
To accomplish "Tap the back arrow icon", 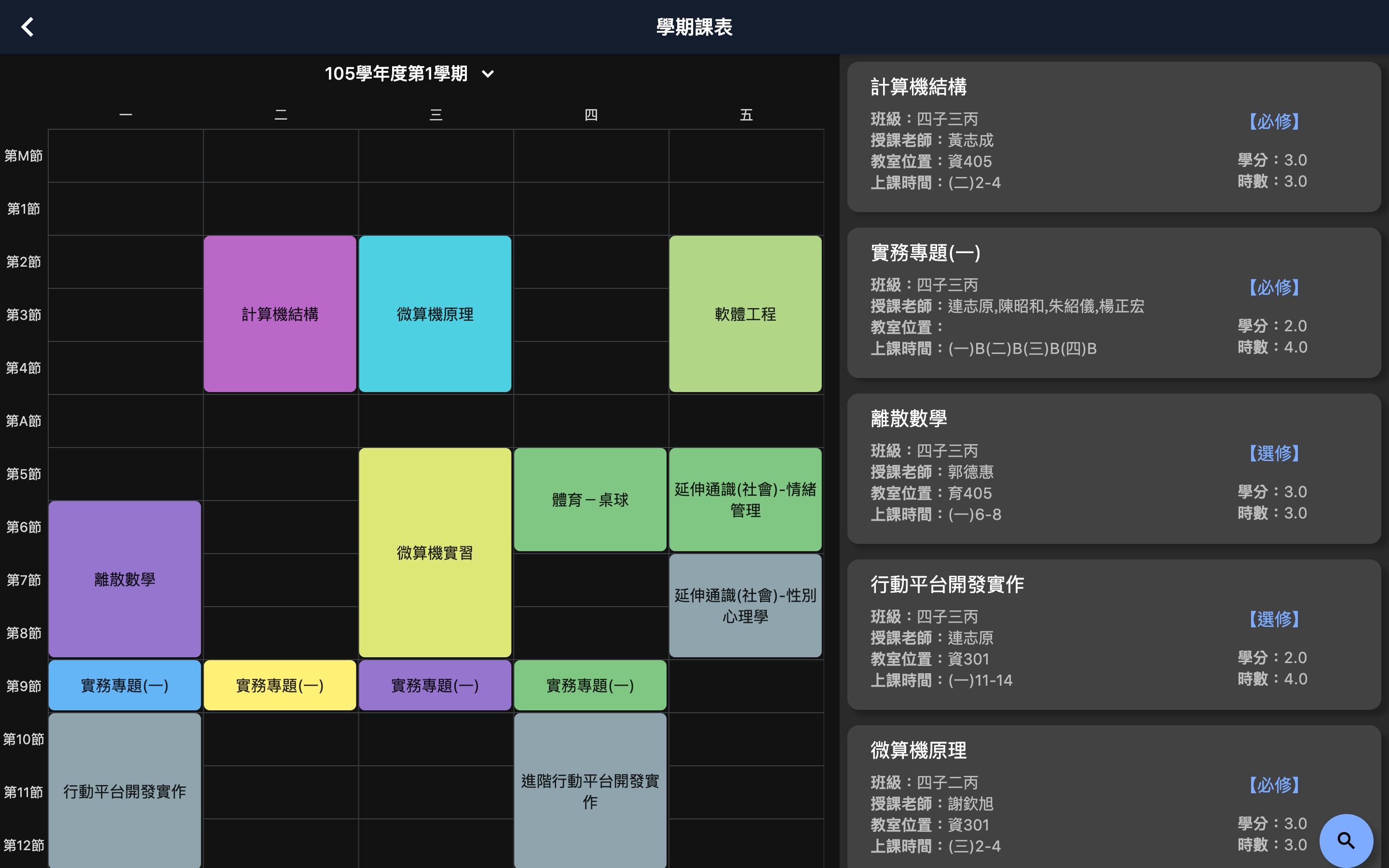I will tap(27, 27).
